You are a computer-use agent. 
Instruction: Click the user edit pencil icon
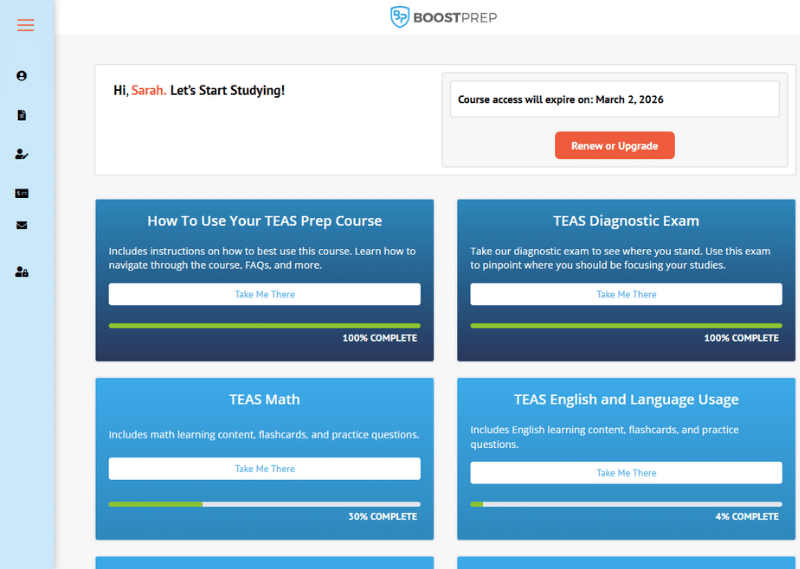coord(21,154)
